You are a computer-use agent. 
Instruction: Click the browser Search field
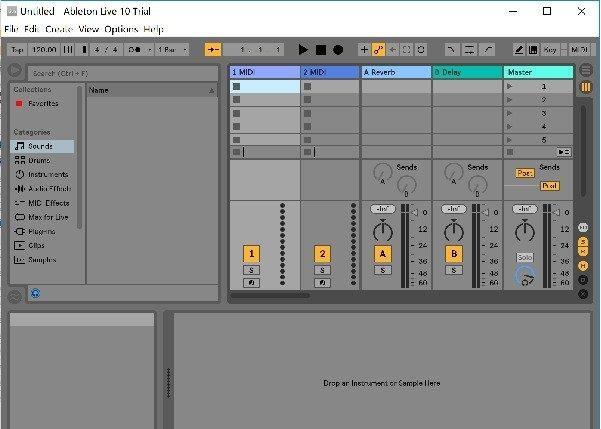click(123, 73)
